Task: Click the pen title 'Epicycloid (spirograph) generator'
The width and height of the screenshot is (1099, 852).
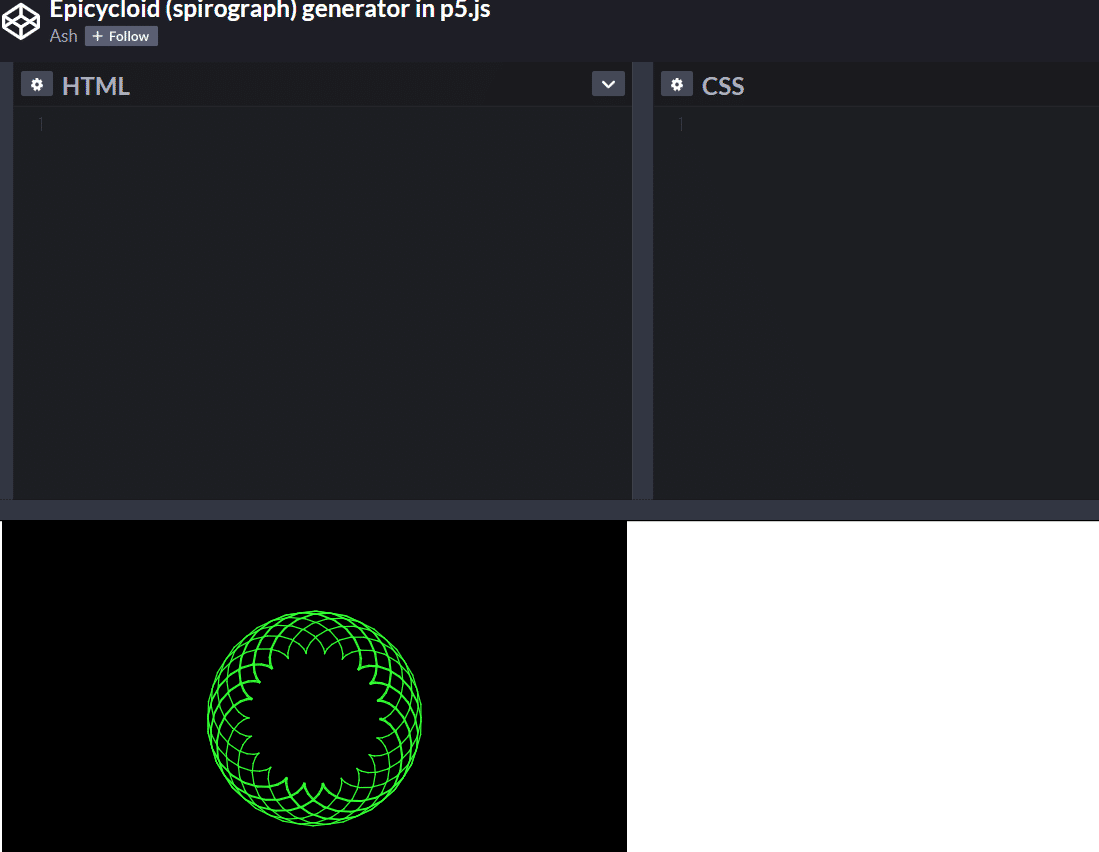Action: pyautogui.click(x=270, y=10)
